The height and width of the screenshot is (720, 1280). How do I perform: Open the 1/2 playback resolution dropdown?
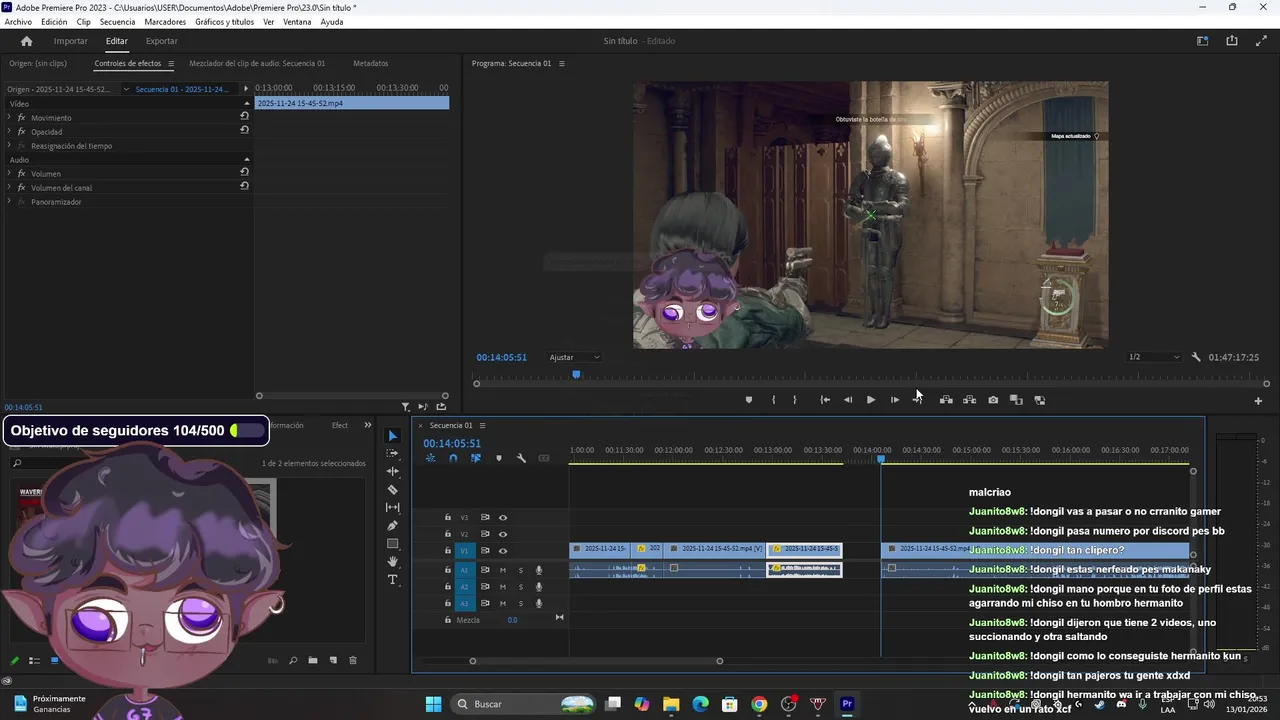point(1153,357)
